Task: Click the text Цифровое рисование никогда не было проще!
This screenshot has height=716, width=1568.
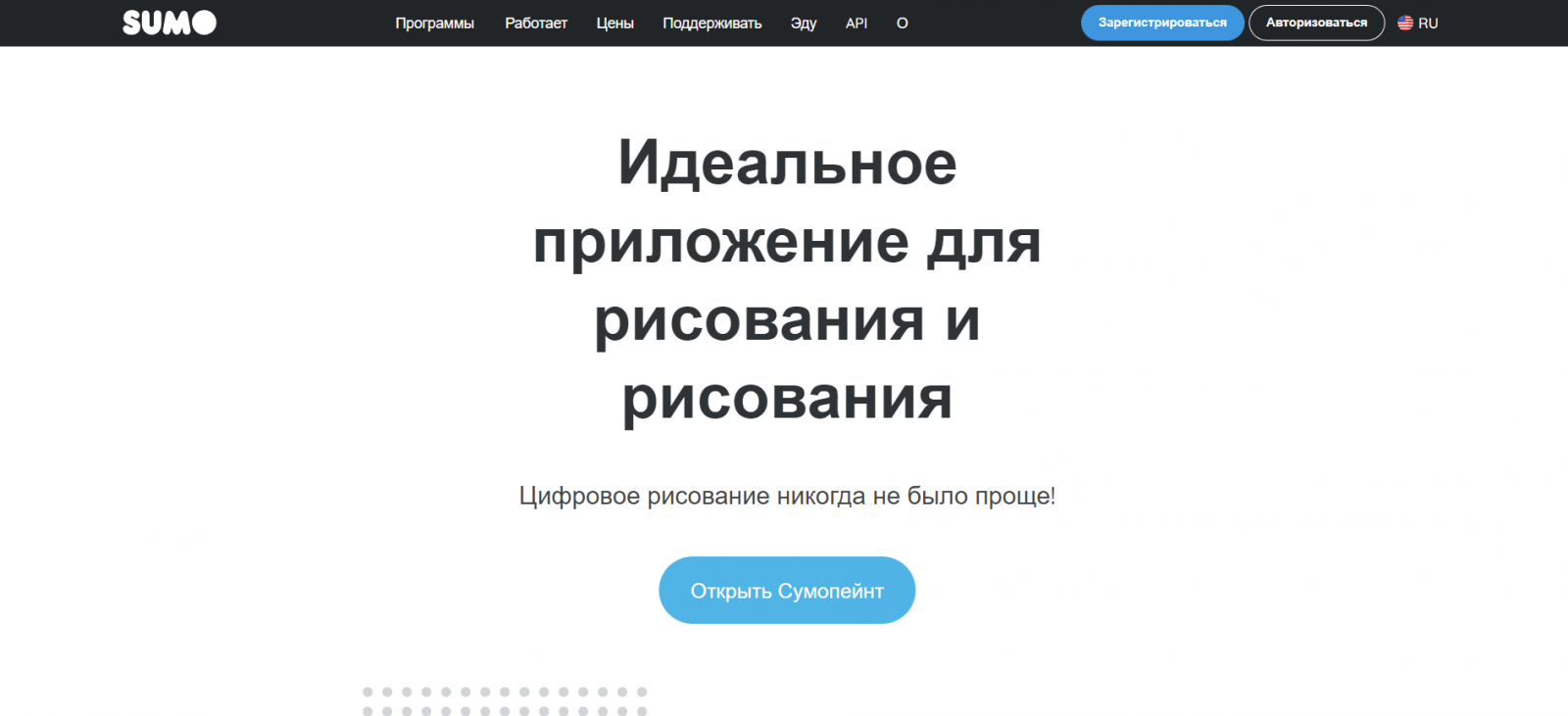Action: point(787,497)
